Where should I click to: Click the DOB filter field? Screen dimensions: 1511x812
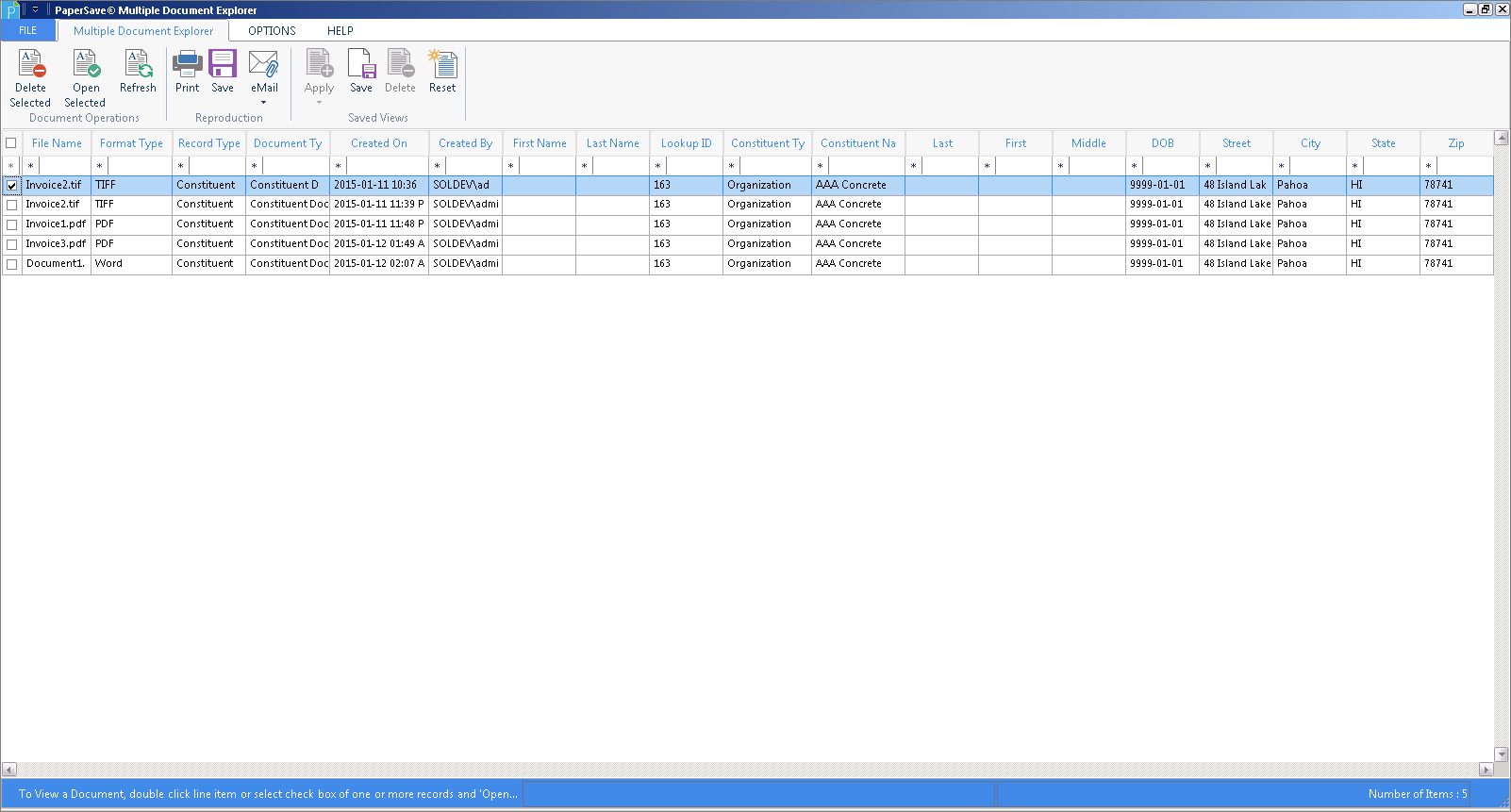(1171, 166)
